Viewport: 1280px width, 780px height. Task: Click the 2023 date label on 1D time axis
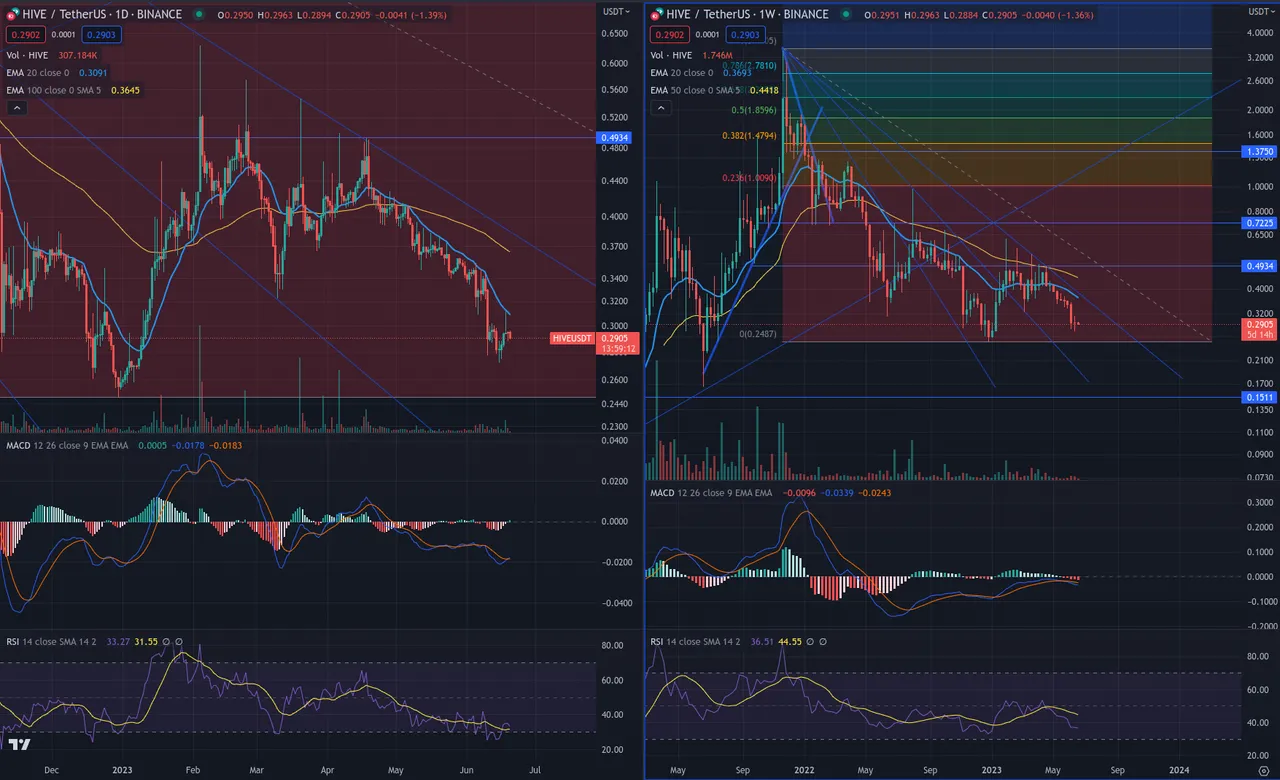point(122,770)
